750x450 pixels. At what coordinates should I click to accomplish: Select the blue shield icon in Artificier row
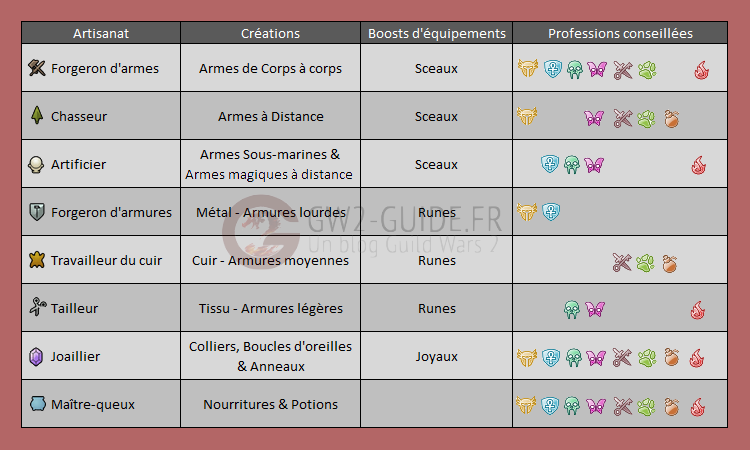pos(550,164)
